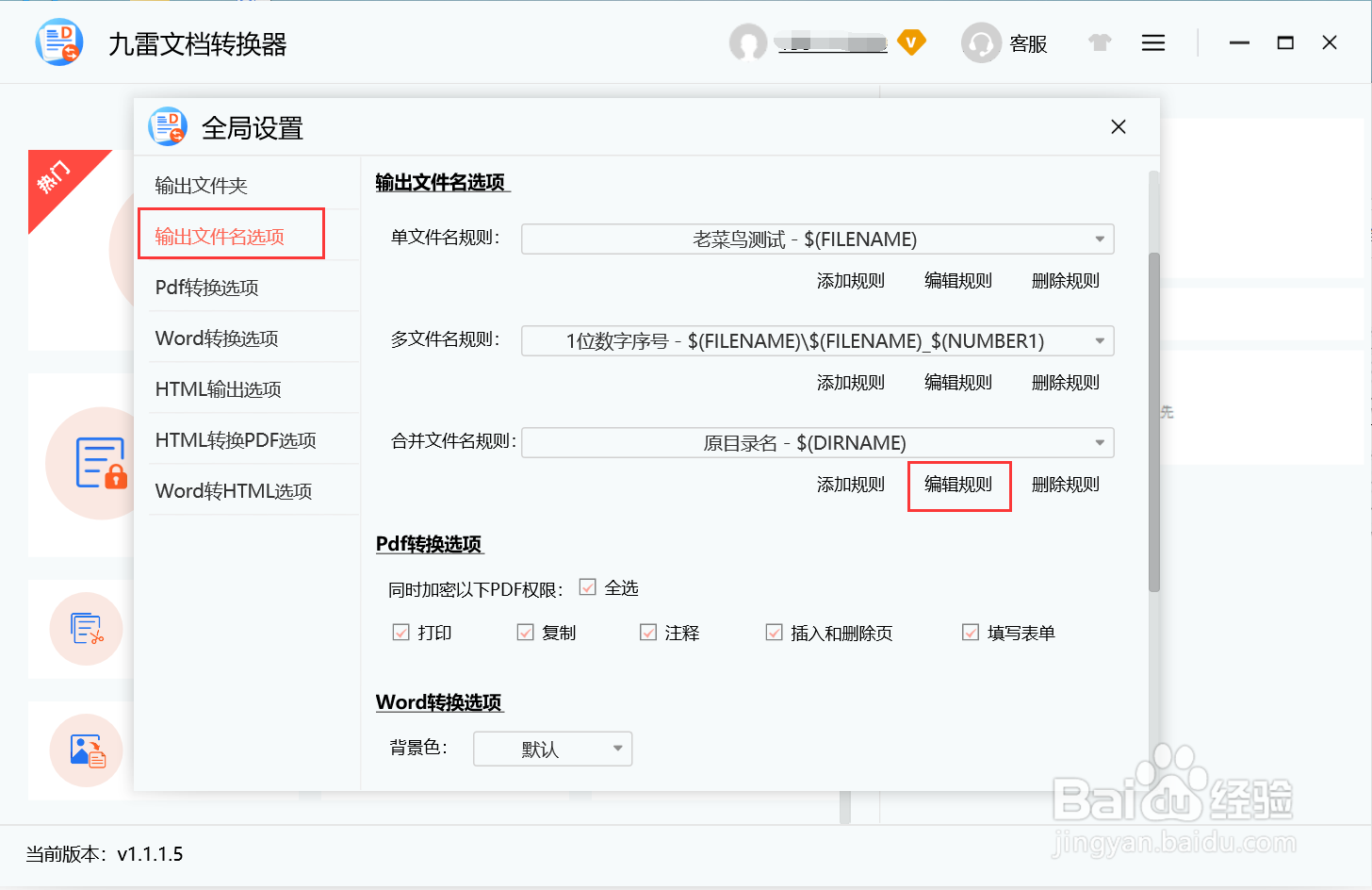Click the app logo in the title bar
The image size is (1372, 890).
tap(59, 42)
